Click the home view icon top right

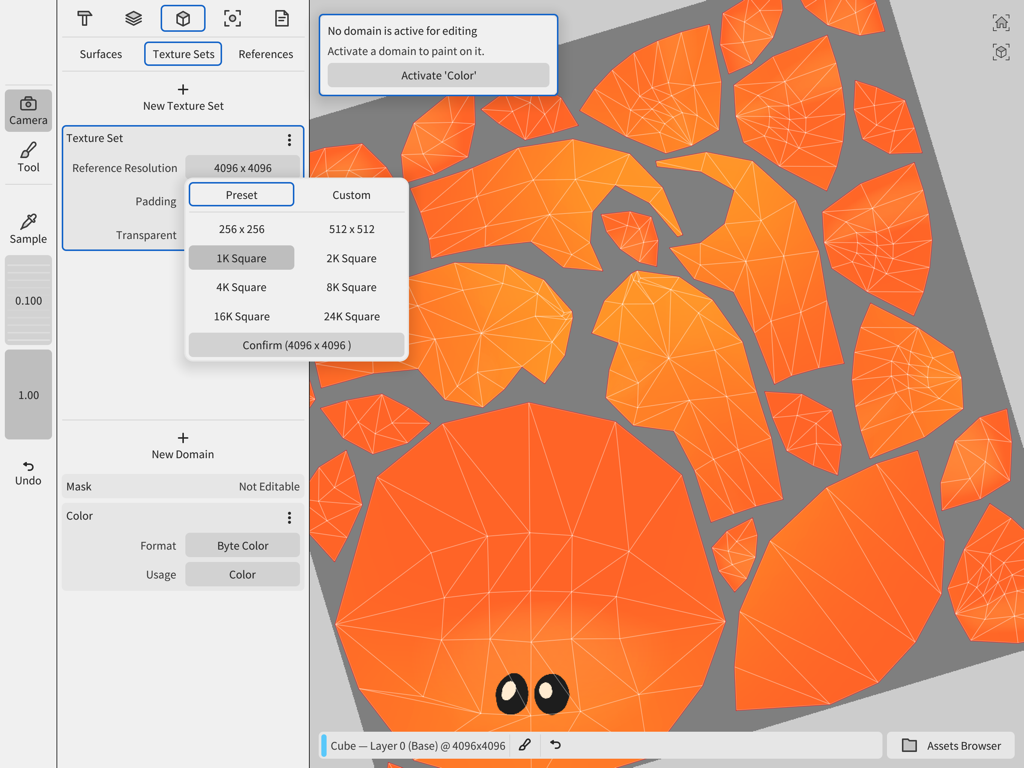(1001, 21)
